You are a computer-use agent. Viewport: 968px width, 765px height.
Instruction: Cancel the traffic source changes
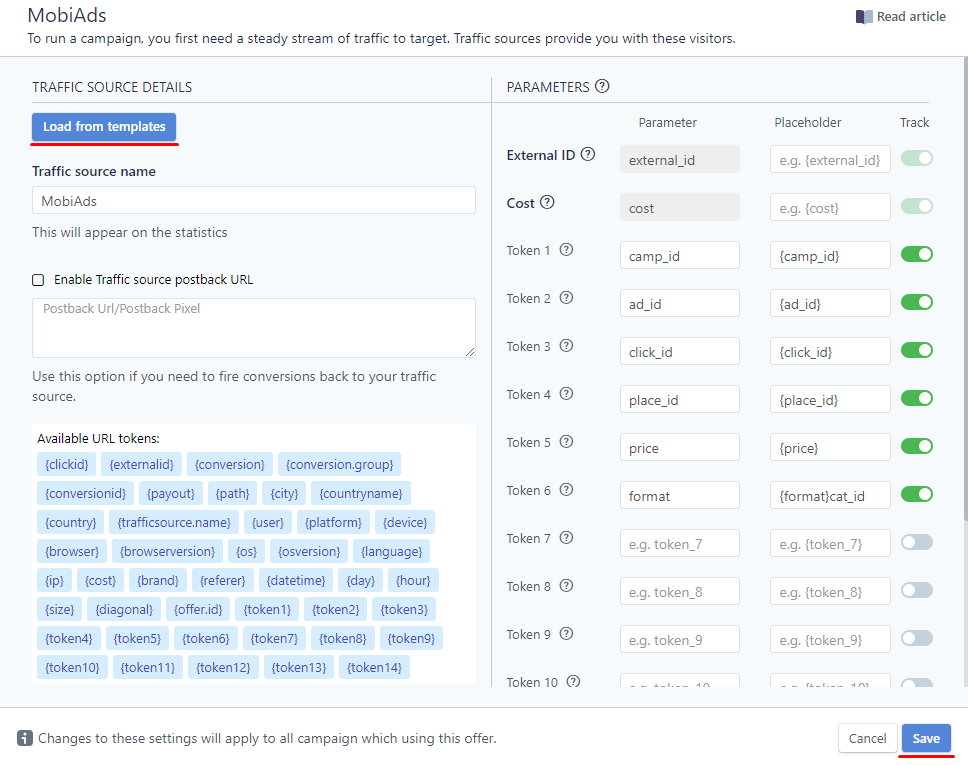coord(867,738)
